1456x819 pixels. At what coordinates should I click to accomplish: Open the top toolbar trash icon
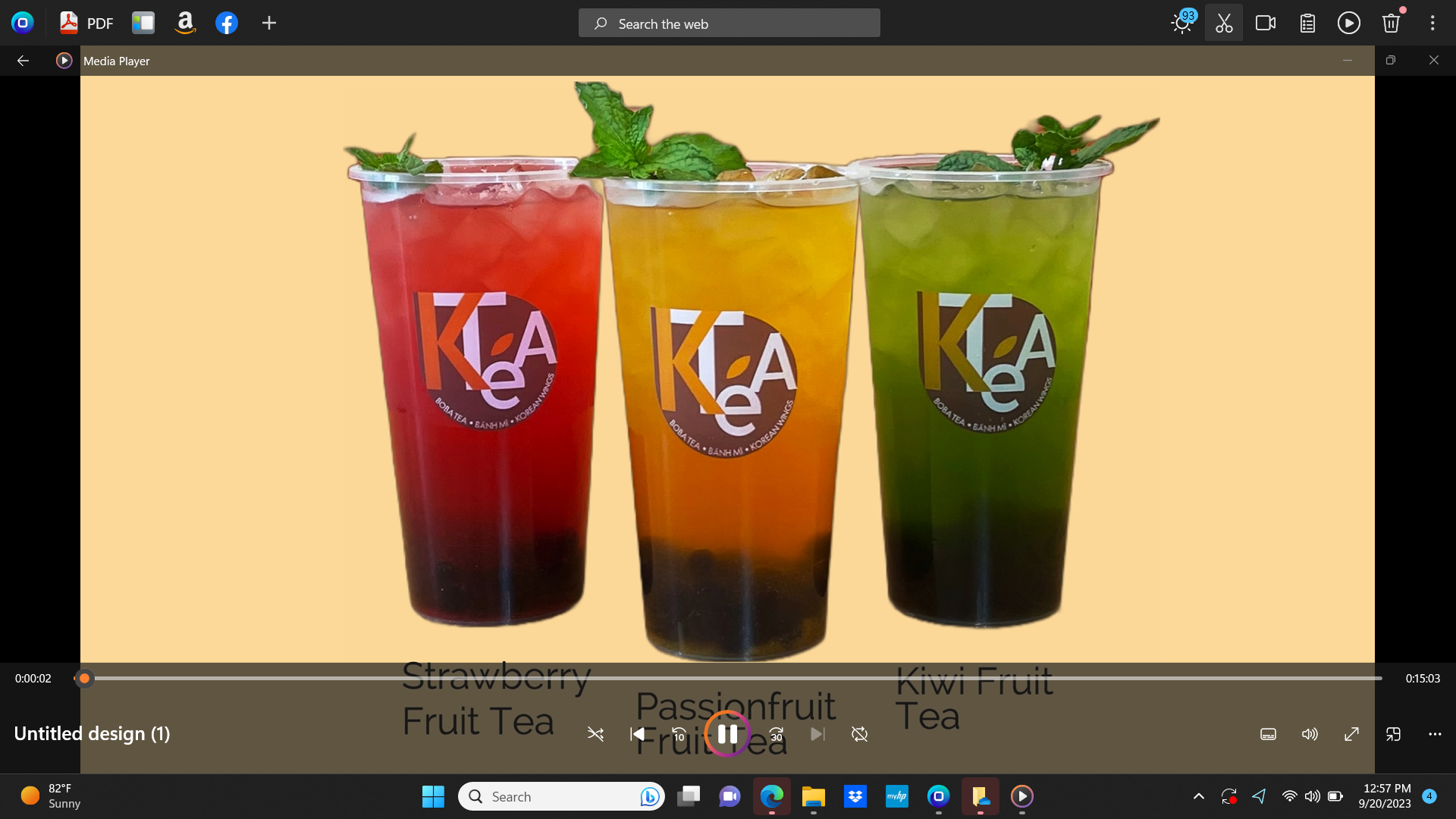(1391, 23)
